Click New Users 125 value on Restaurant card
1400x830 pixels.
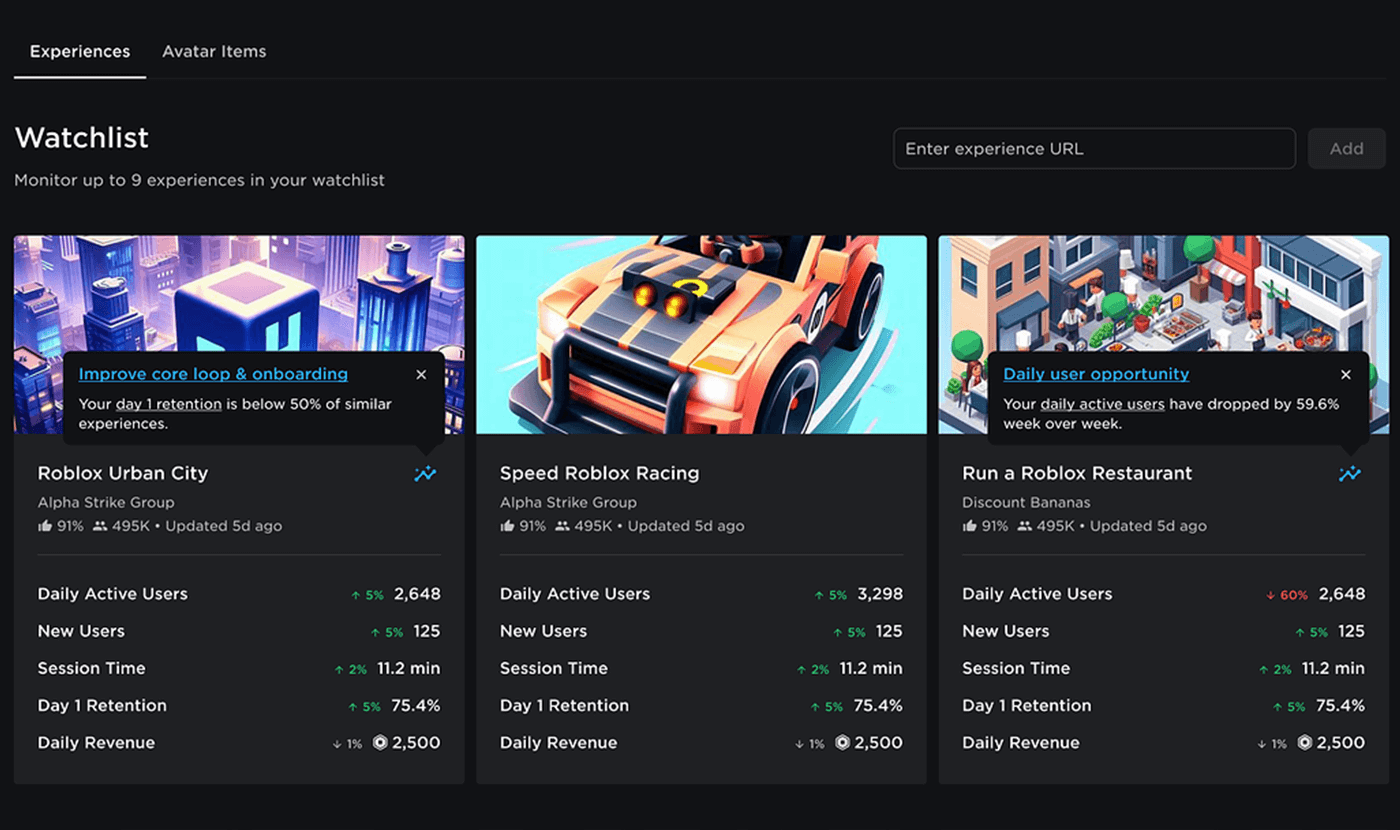point(1351,631)
